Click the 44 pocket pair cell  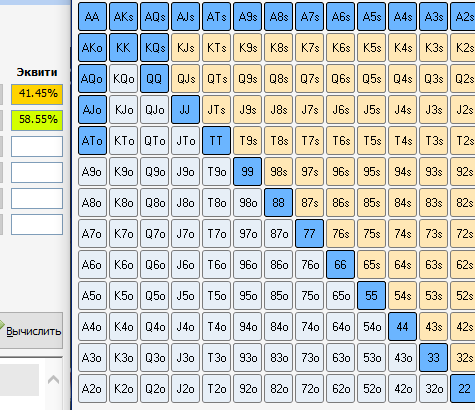[402, 326]
